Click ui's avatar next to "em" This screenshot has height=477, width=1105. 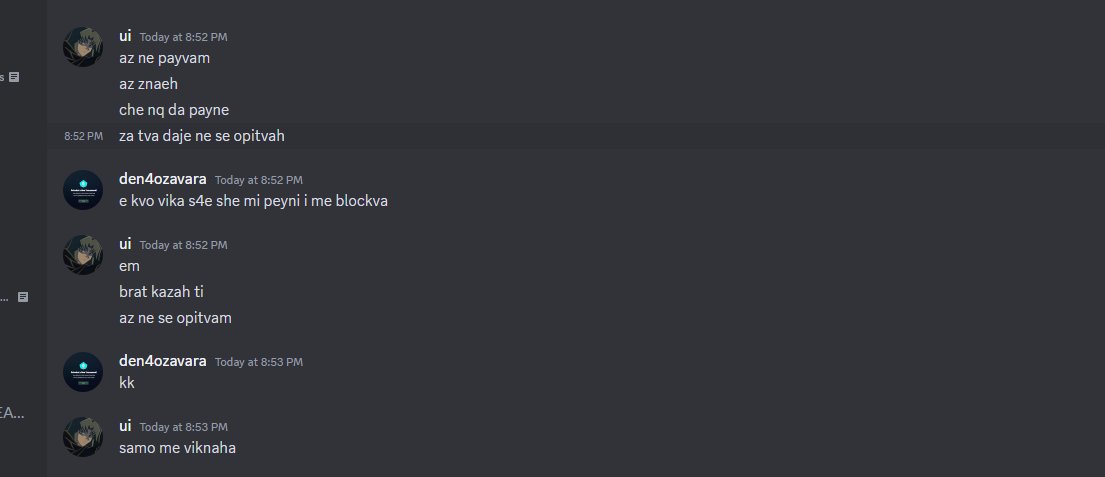coord(83,255)
